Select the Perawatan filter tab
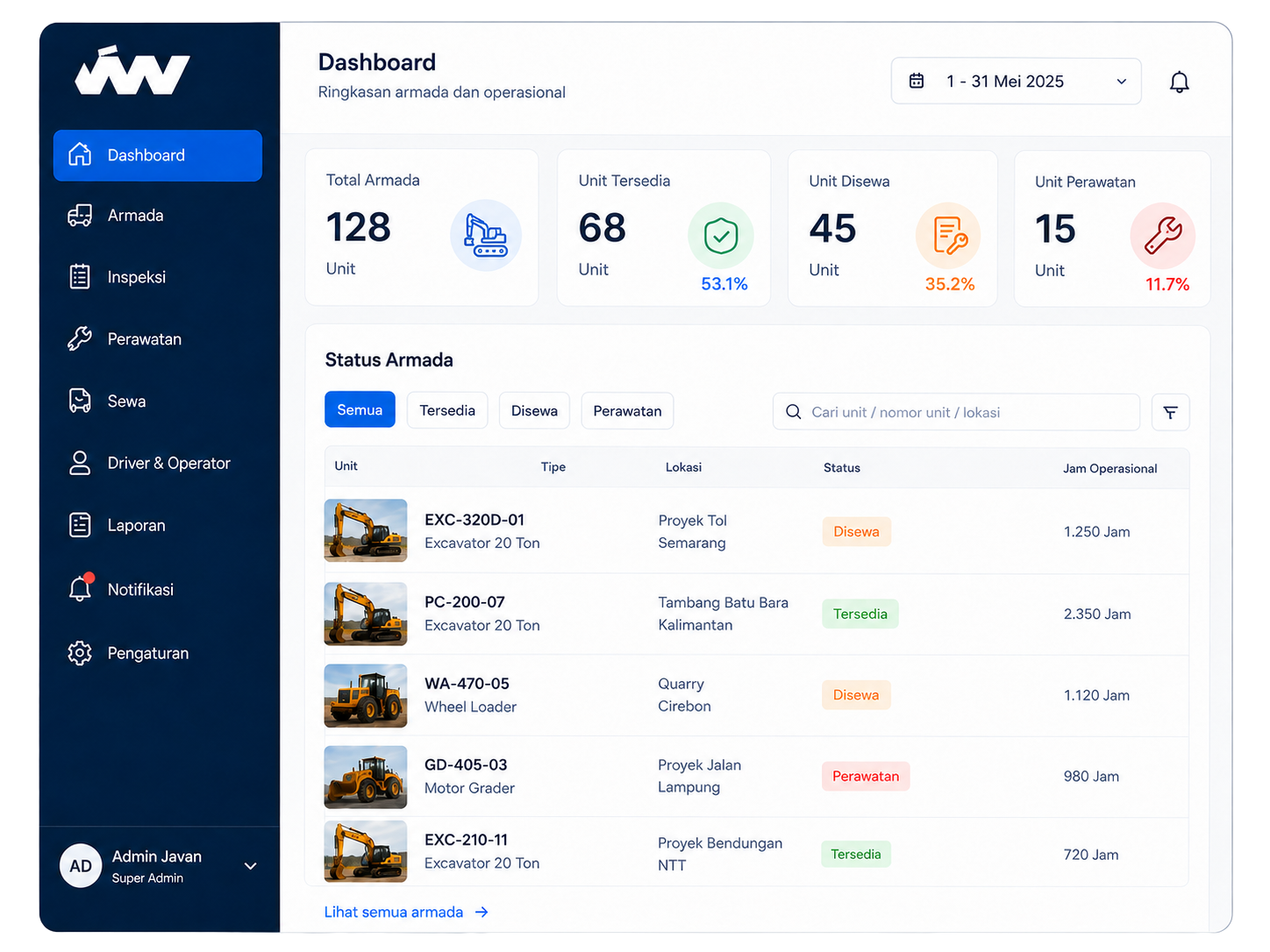The height and width of the screenshot is (952, 1270). point(627,411)
